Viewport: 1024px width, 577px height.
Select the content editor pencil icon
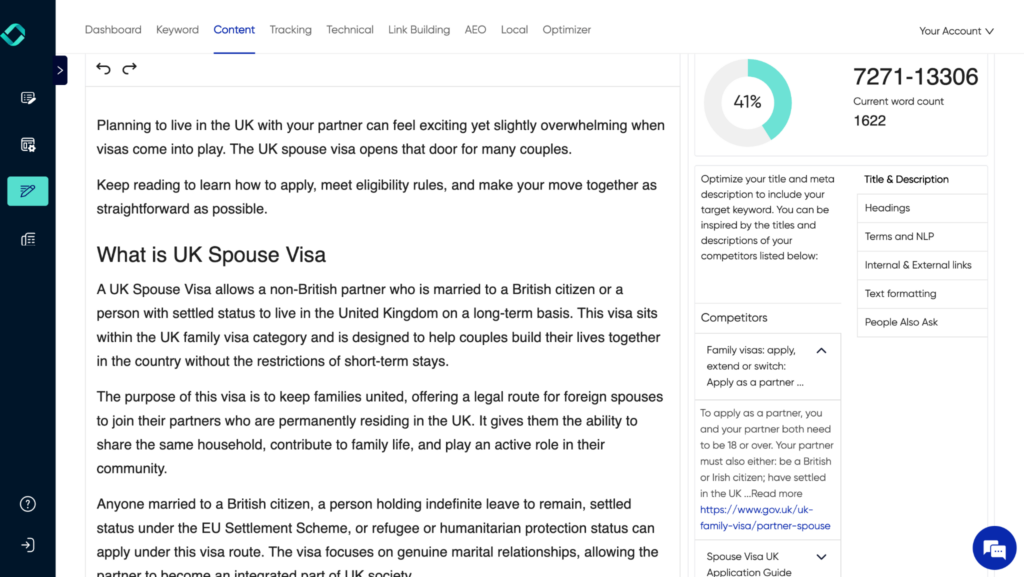coord(27,191)
